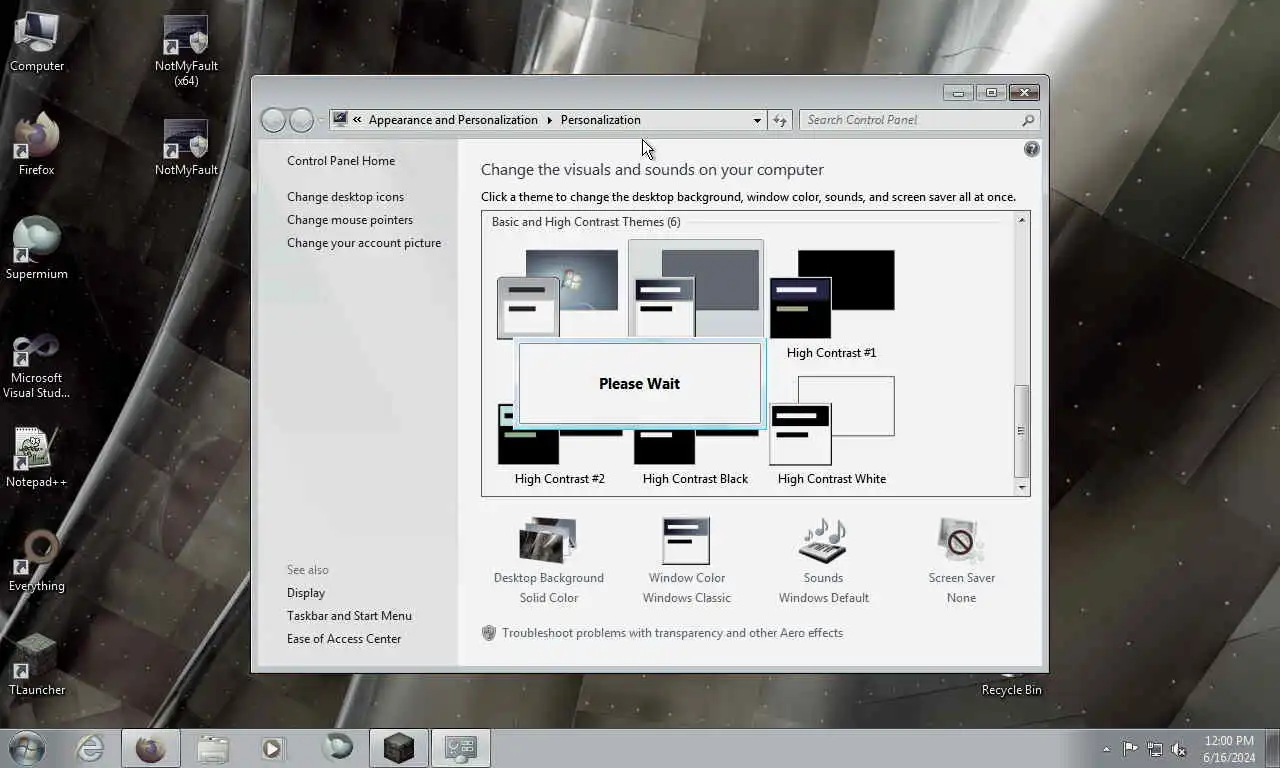This screenshot has width=1280, height=768.
Task: Open the Computer desktop icon
Action: point(37,42)
